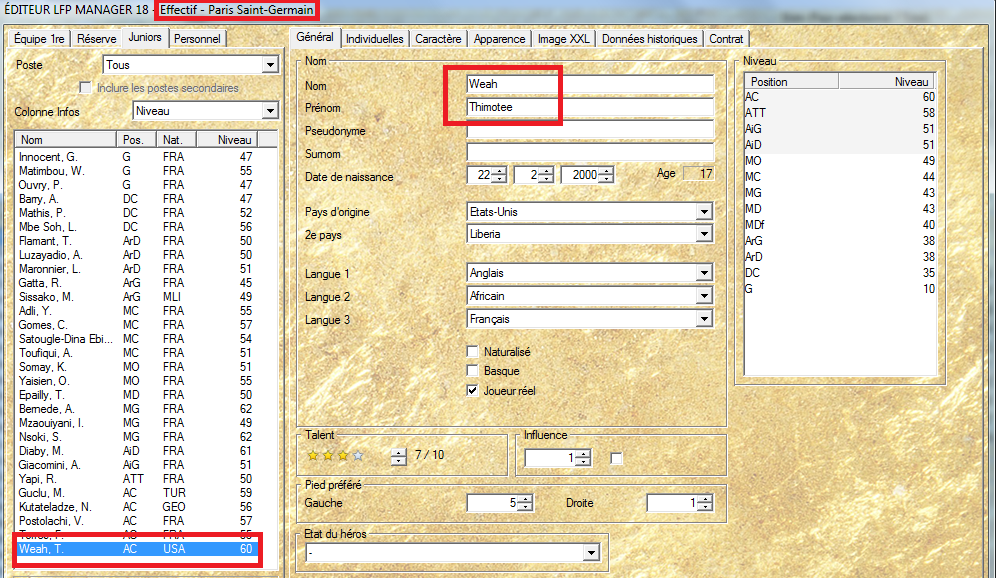This screenshot has height=578, width=996.
Task: Open the 2e pays dropdown
Action: pos(704,234)
